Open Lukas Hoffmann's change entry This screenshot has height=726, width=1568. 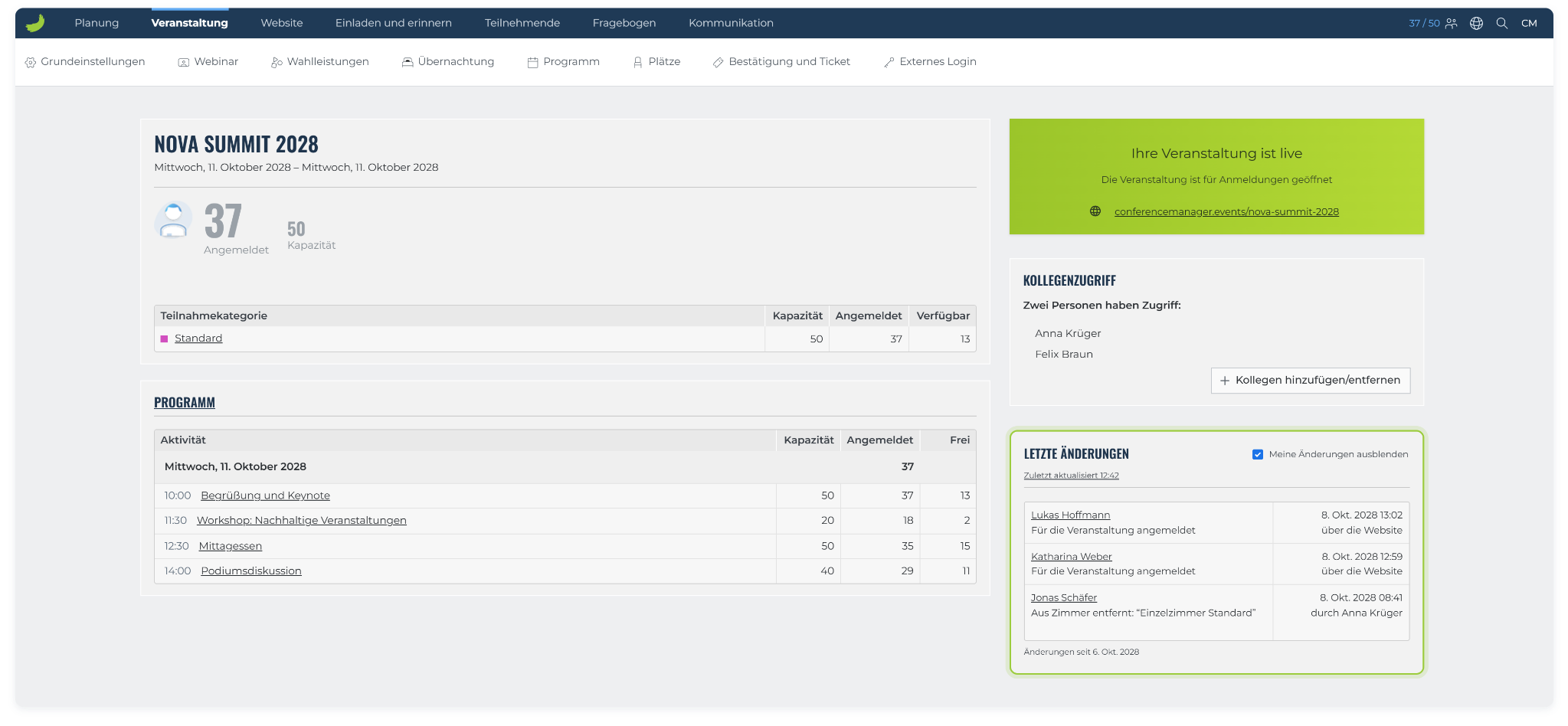click(x=1070, y=515)
